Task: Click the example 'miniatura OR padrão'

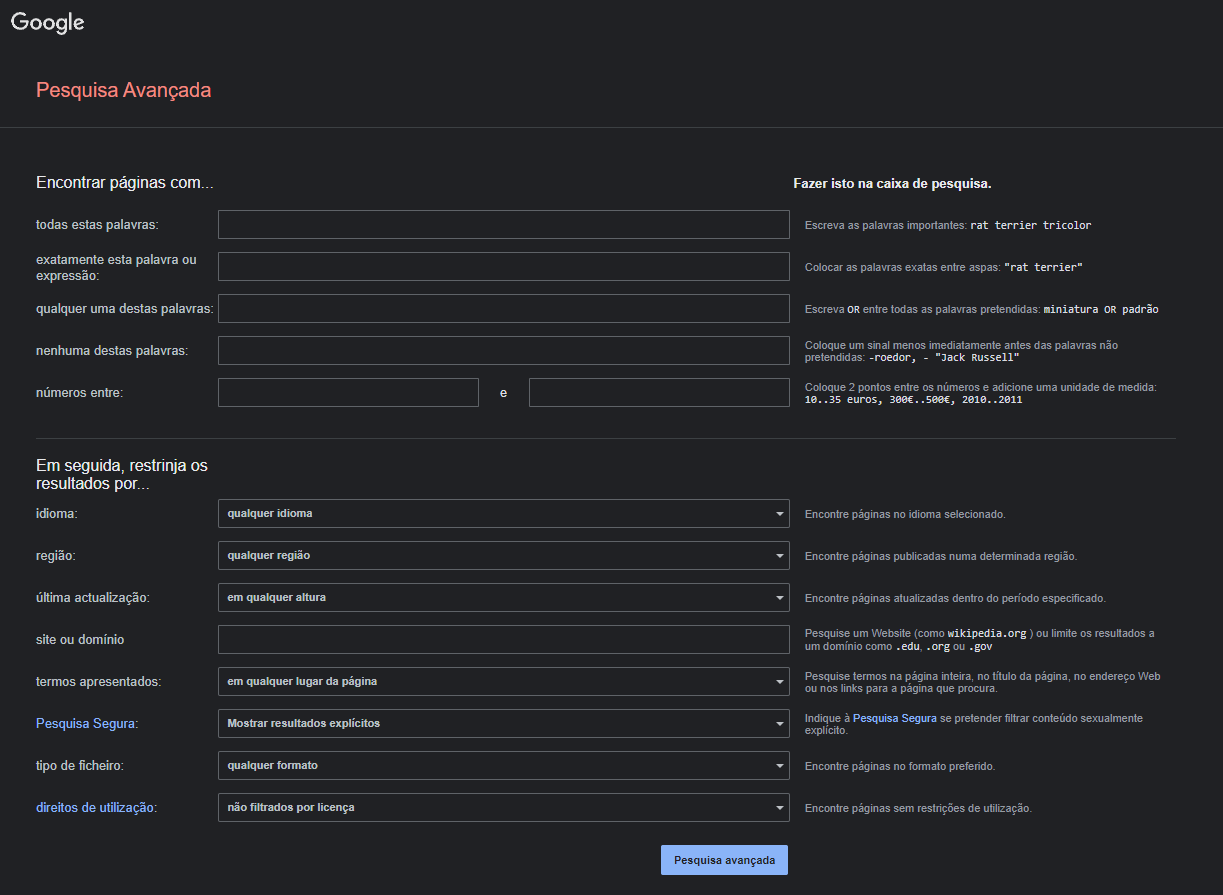Action: tap(1101, 310)
